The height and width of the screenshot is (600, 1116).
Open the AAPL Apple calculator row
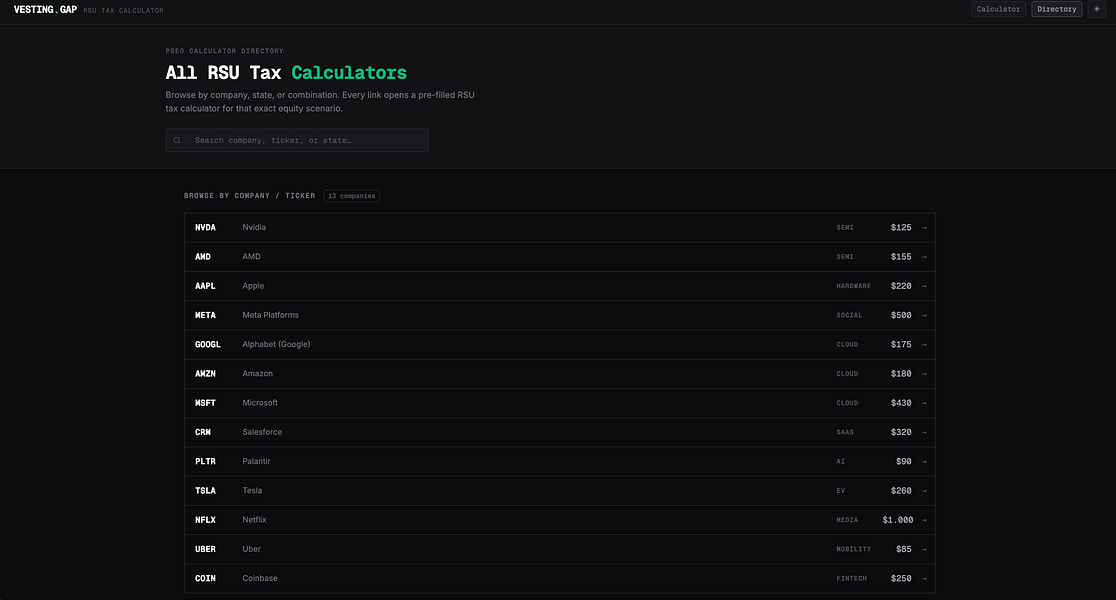(559, 286)
